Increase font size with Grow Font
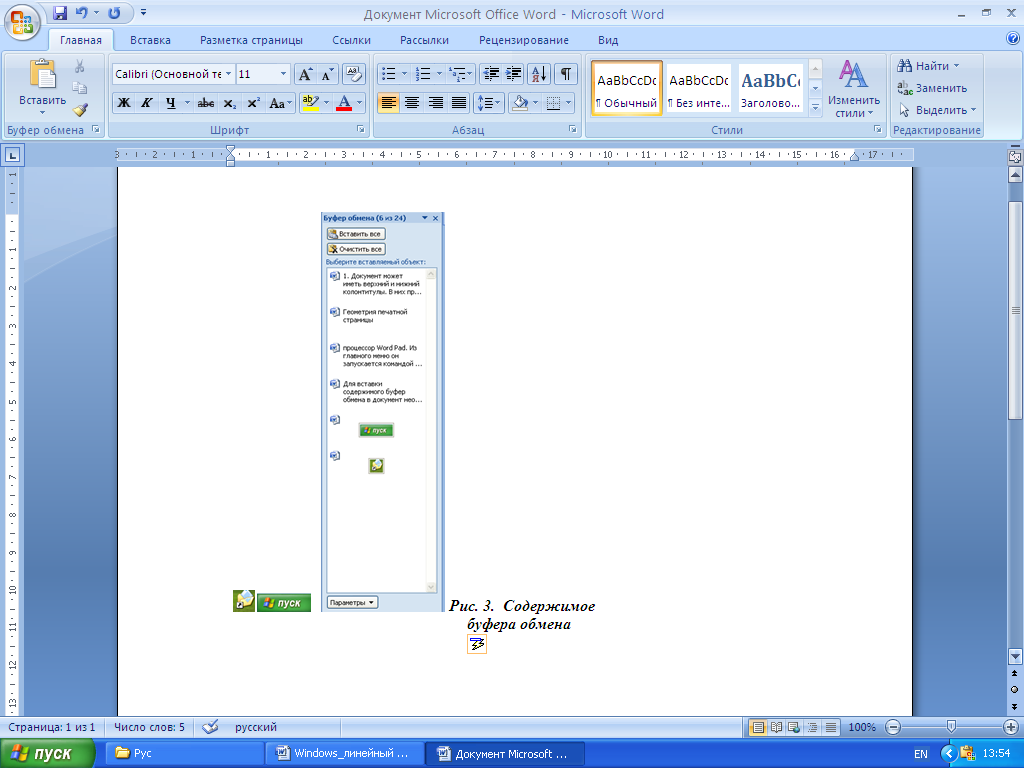Image resolution: width=1024 pixels, height=768 pixels. pyautogui.click(x=305, y=74)
